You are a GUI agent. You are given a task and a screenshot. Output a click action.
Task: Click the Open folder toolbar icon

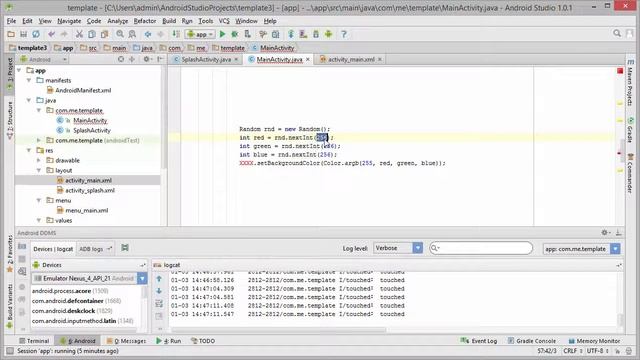click(x=11, y=34)
